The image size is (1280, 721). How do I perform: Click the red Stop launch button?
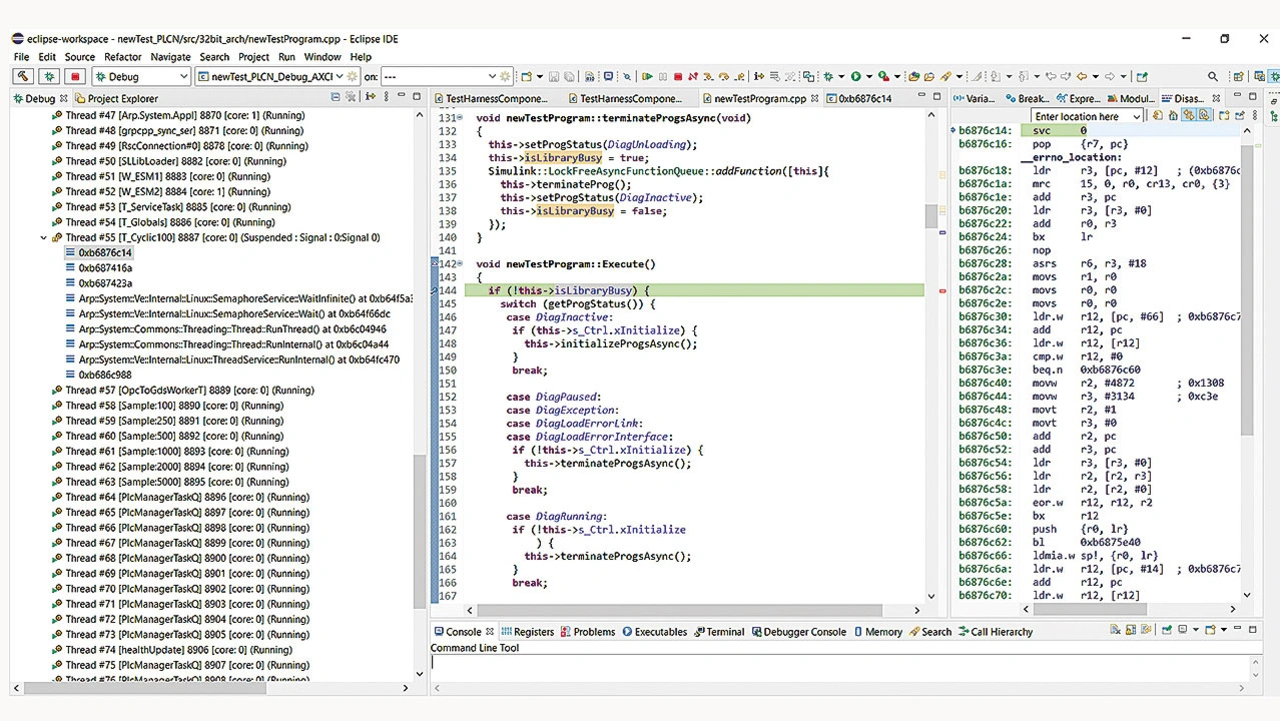pos(75,76)
